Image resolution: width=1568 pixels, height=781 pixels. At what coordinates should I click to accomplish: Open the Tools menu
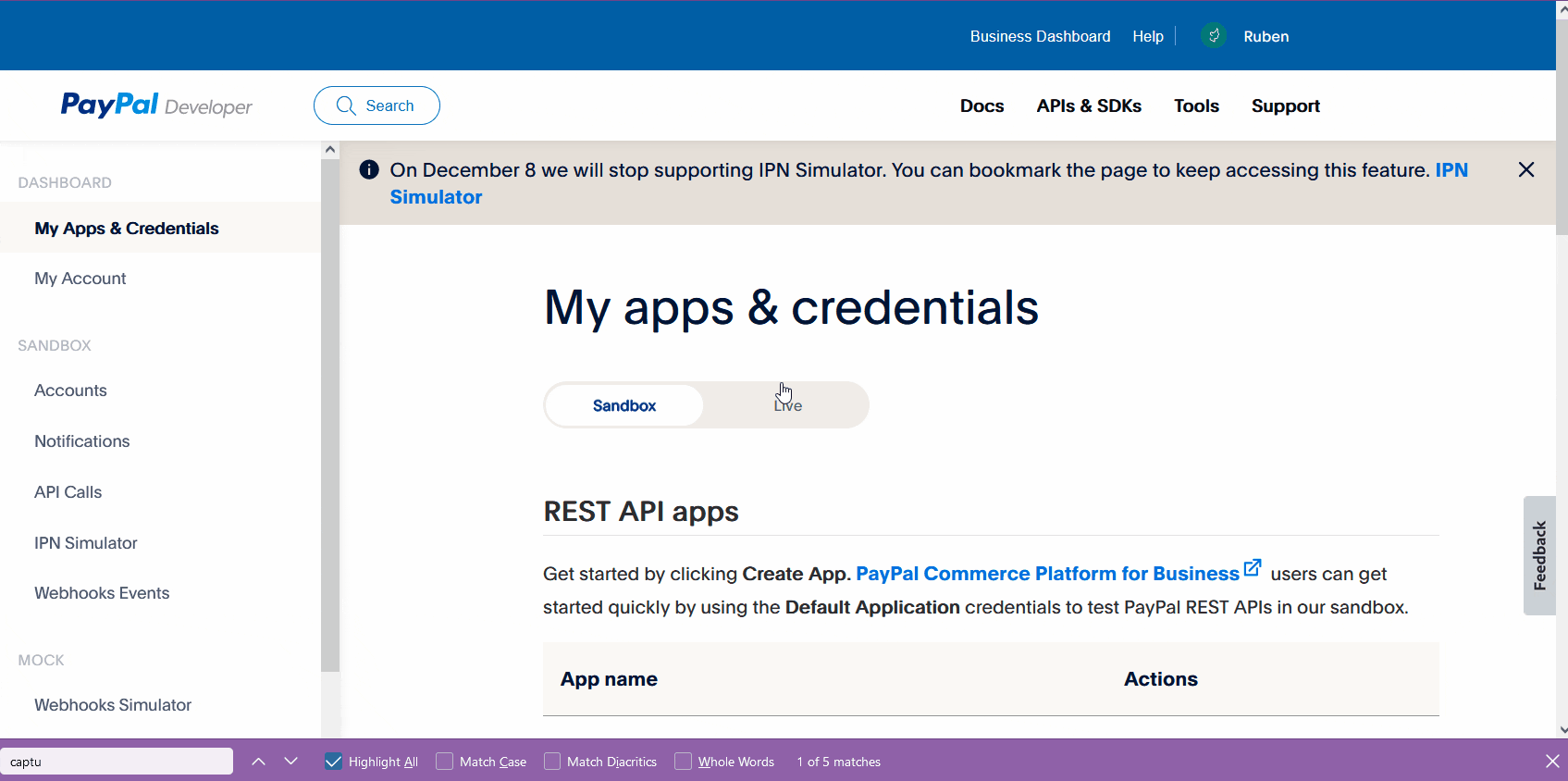point(1196,105)
